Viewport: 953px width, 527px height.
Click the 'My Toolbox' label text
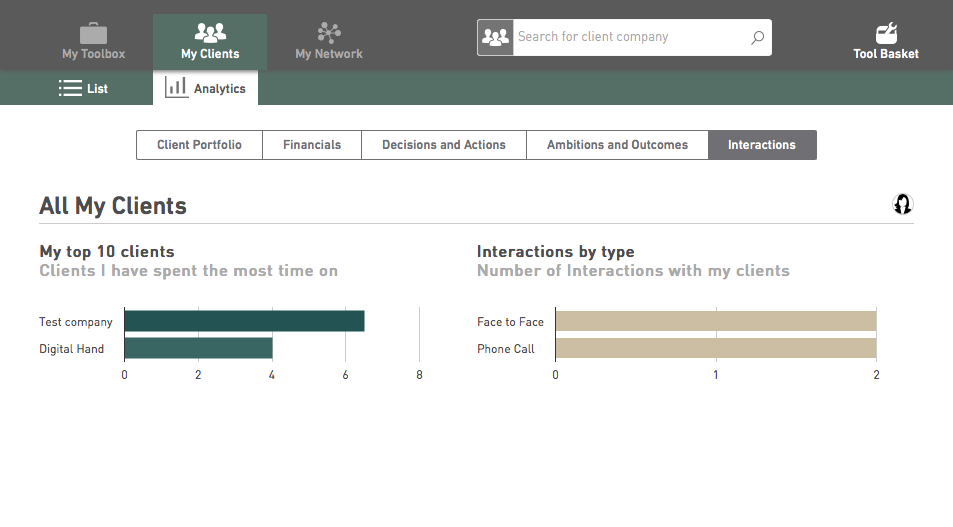click(x=94, y=53)
